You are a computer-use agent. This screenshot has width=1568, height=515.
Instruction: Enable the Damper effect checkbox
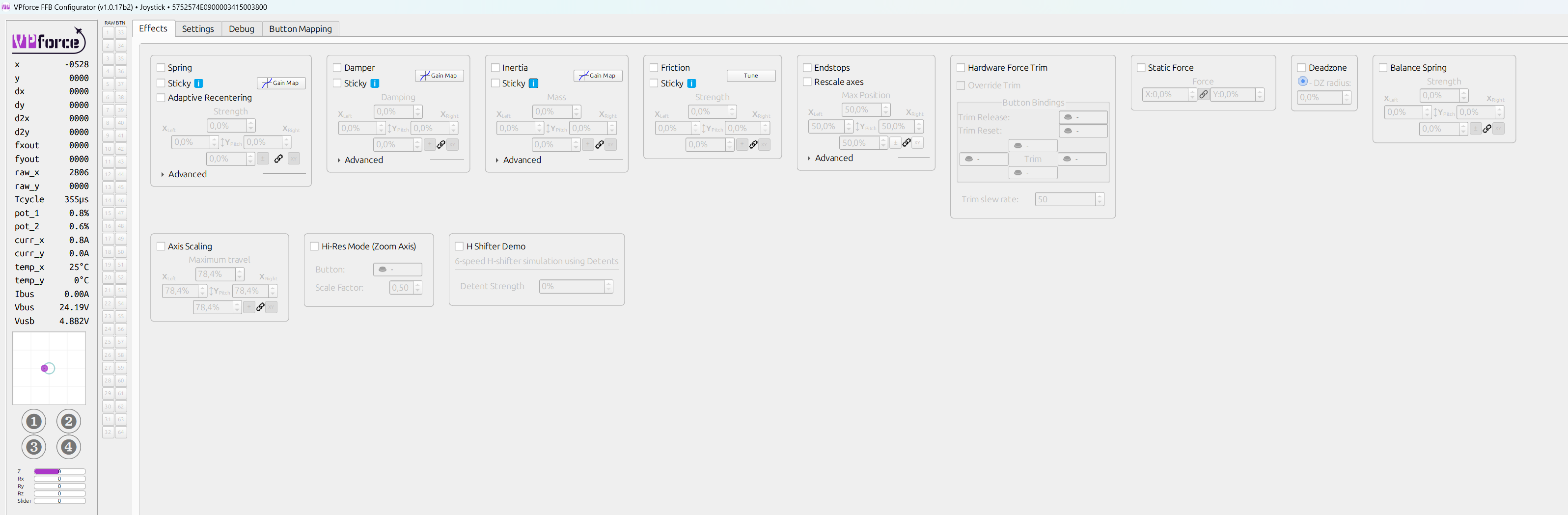pyautogui.click(x=337, y=68)
